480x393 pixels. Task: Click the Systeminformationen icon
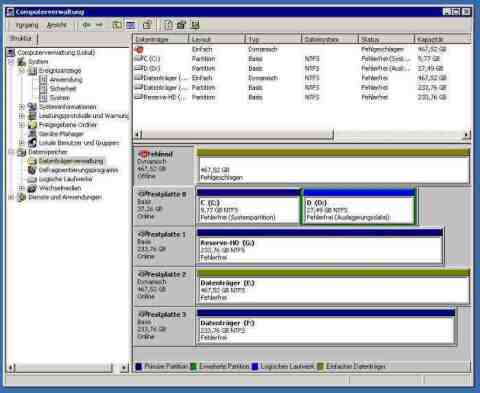[32, 107]
